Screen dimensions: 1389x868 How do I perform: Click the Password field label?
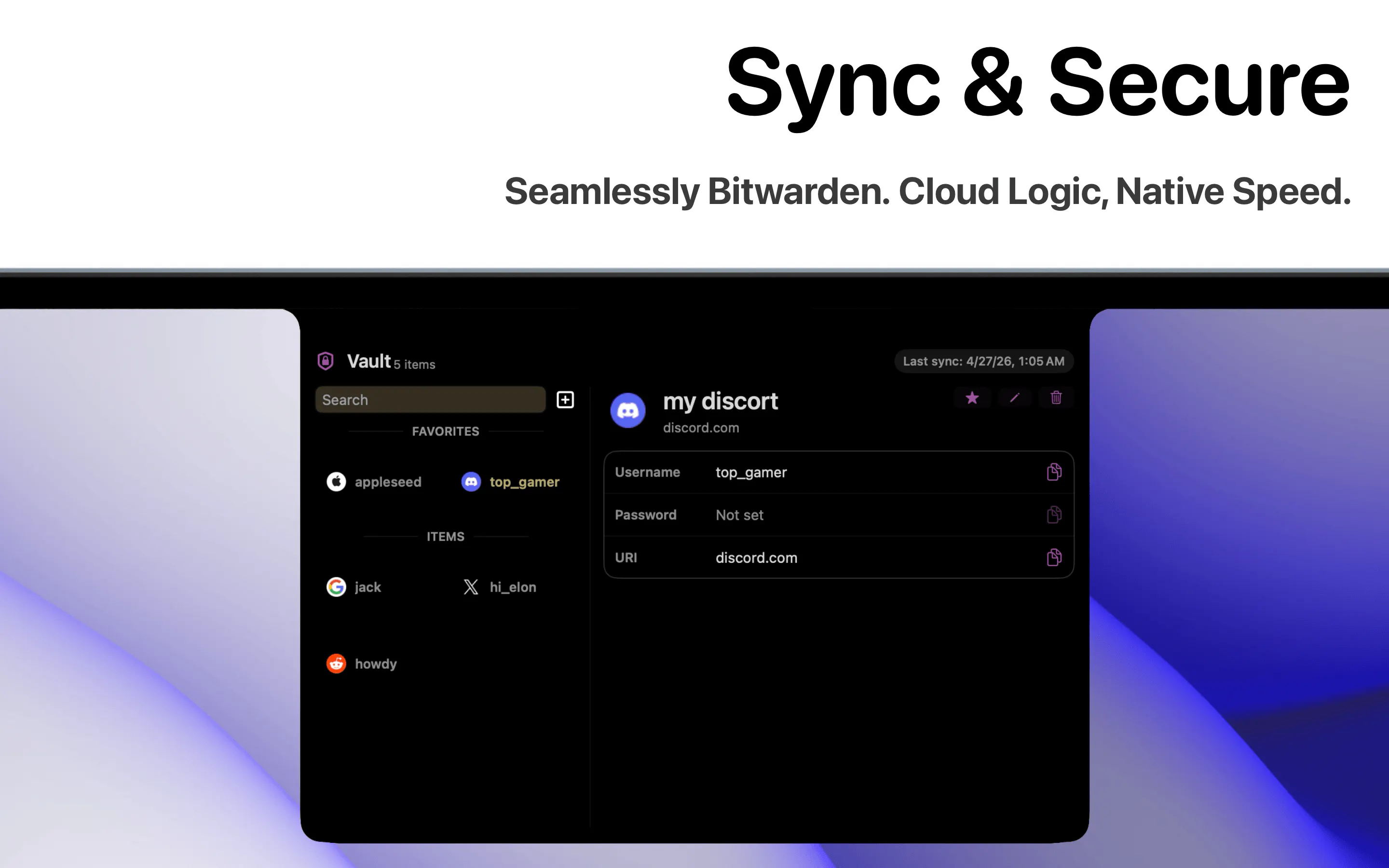646,515
